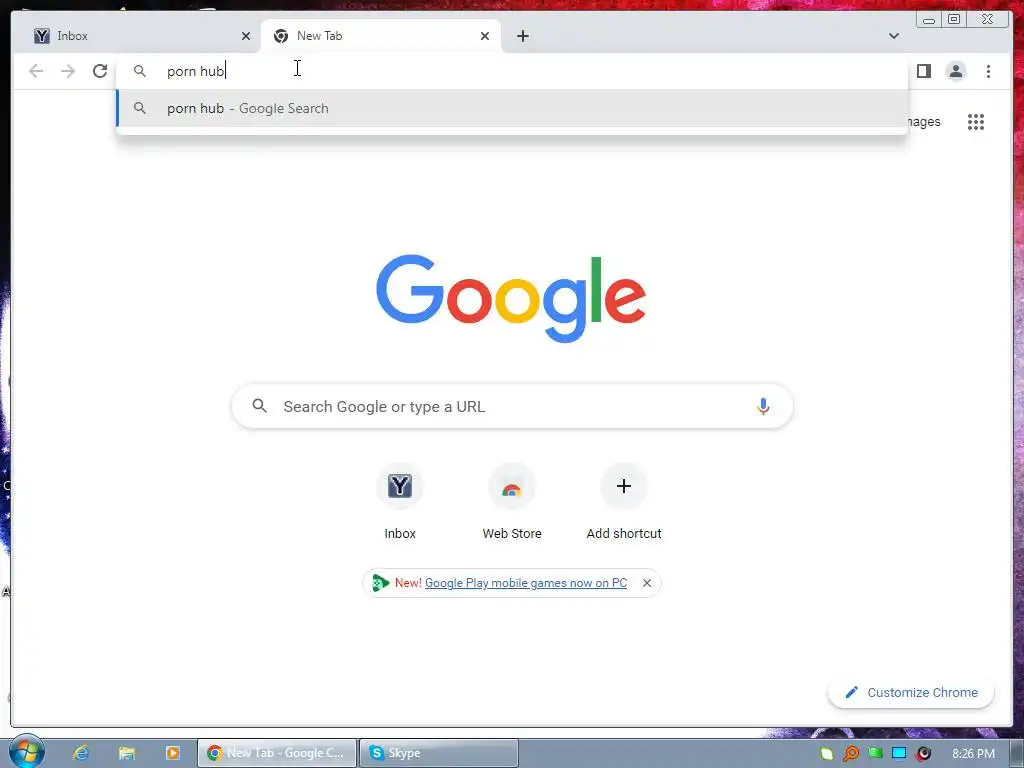The width and height of the screenshot is (1024, 768).
Task: Open the Web Store shortcut tile
Action: 512,502
